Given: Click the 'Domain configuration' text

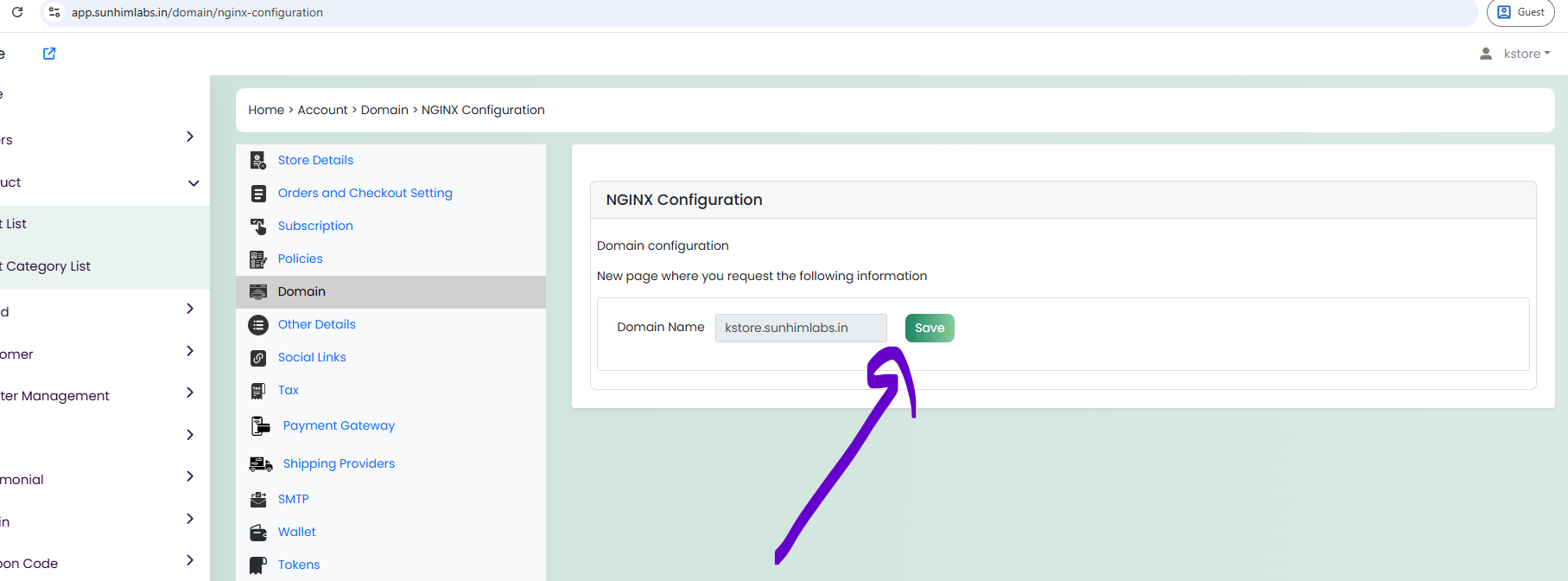Looking at the screenshot, I should (663, 246).
